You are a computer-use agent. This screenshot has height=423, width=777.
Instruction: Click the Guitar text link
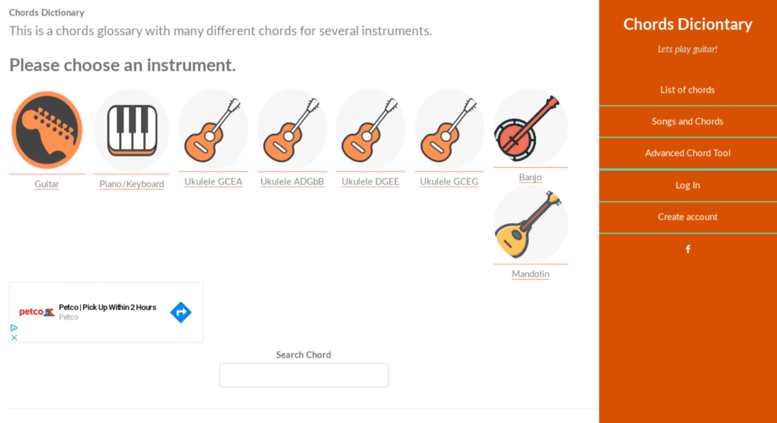pyautogui.click(x=47, y=184)
